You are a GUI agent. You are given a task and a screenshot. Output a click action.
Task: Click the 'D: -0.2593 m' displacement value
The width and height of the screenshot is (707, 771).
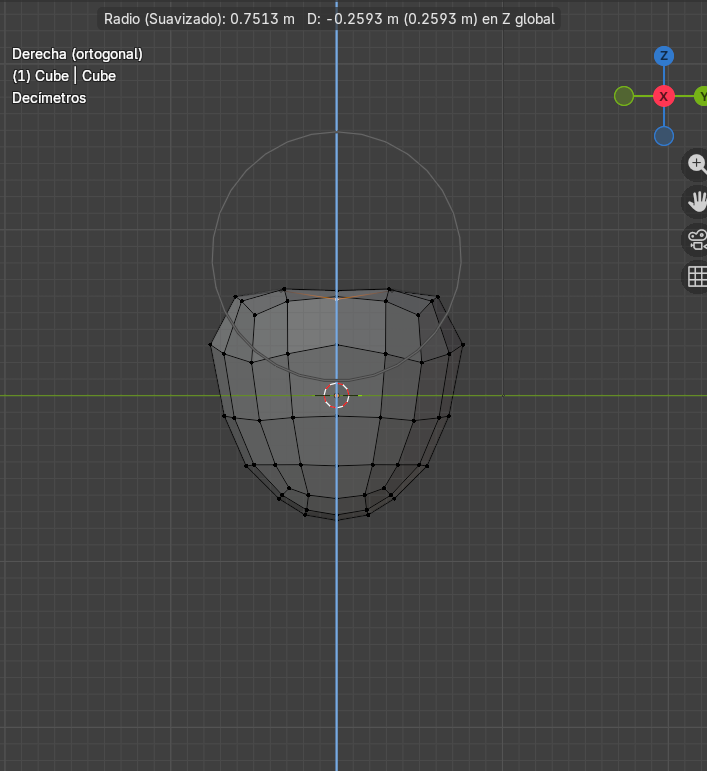[x=355, y=19]
